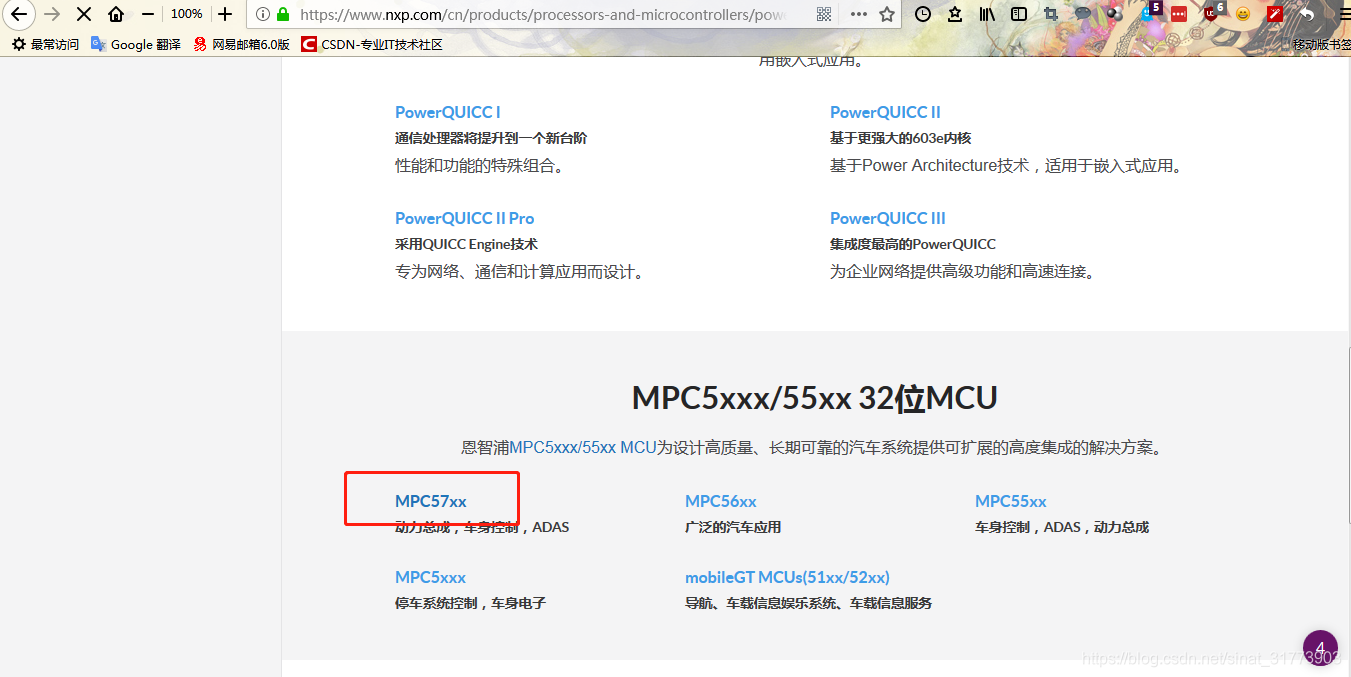
Task: Open the 最常访问 bookmark folder
Action: click(x=46, y=44)
